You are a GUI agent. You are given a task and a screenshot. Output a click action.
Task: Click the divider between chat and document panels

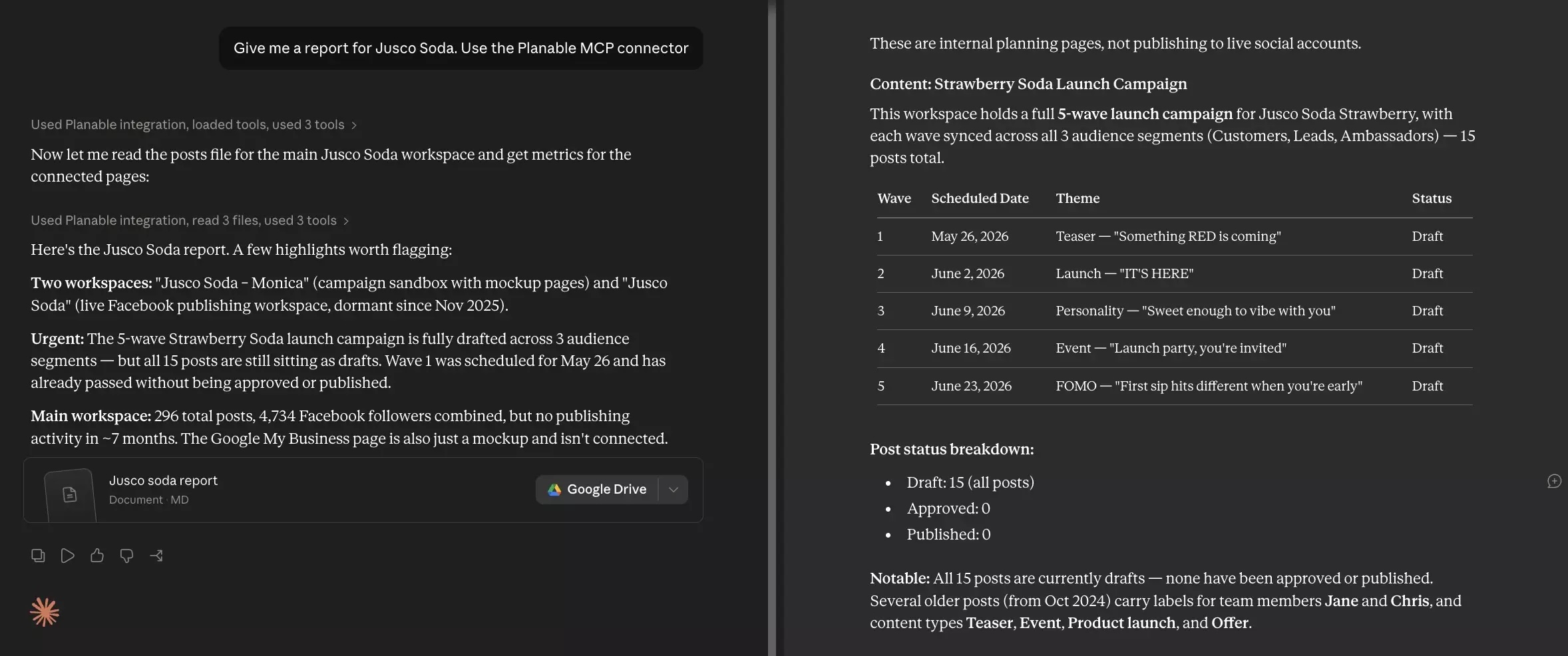click(772, 328)
